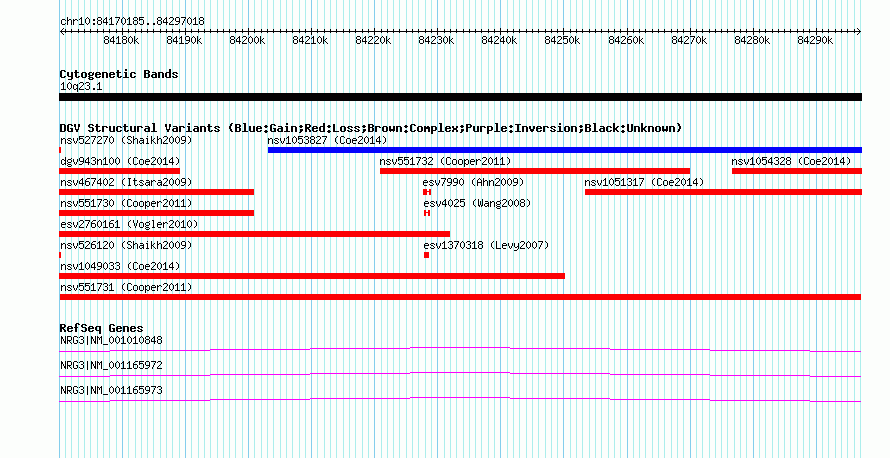Click the nsv1054328 (Coe2014) label
Image resolution: width=890 pixels, height=458 pixels.
791,161
